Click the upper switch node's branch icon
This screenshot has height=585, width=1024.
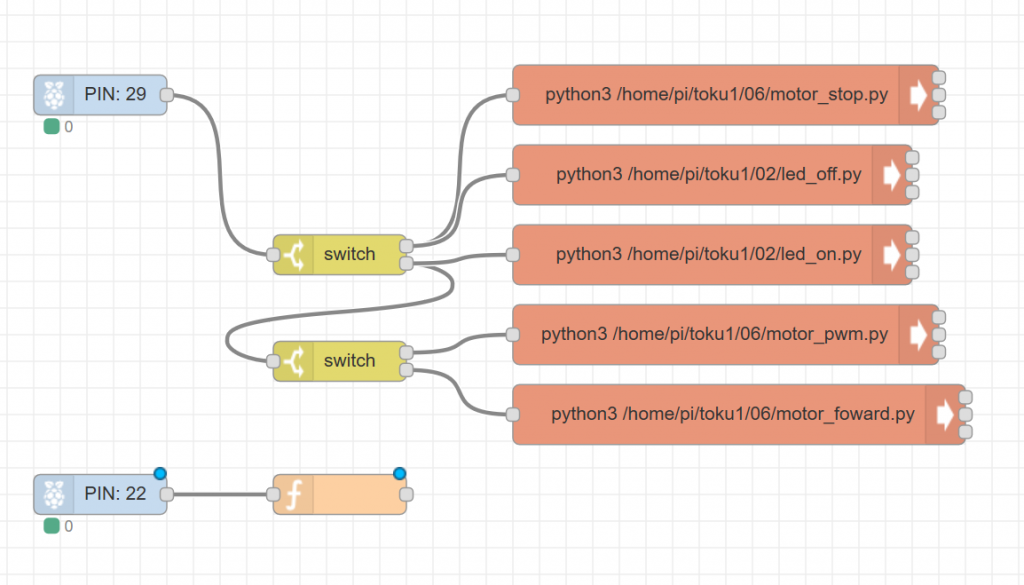293,255
